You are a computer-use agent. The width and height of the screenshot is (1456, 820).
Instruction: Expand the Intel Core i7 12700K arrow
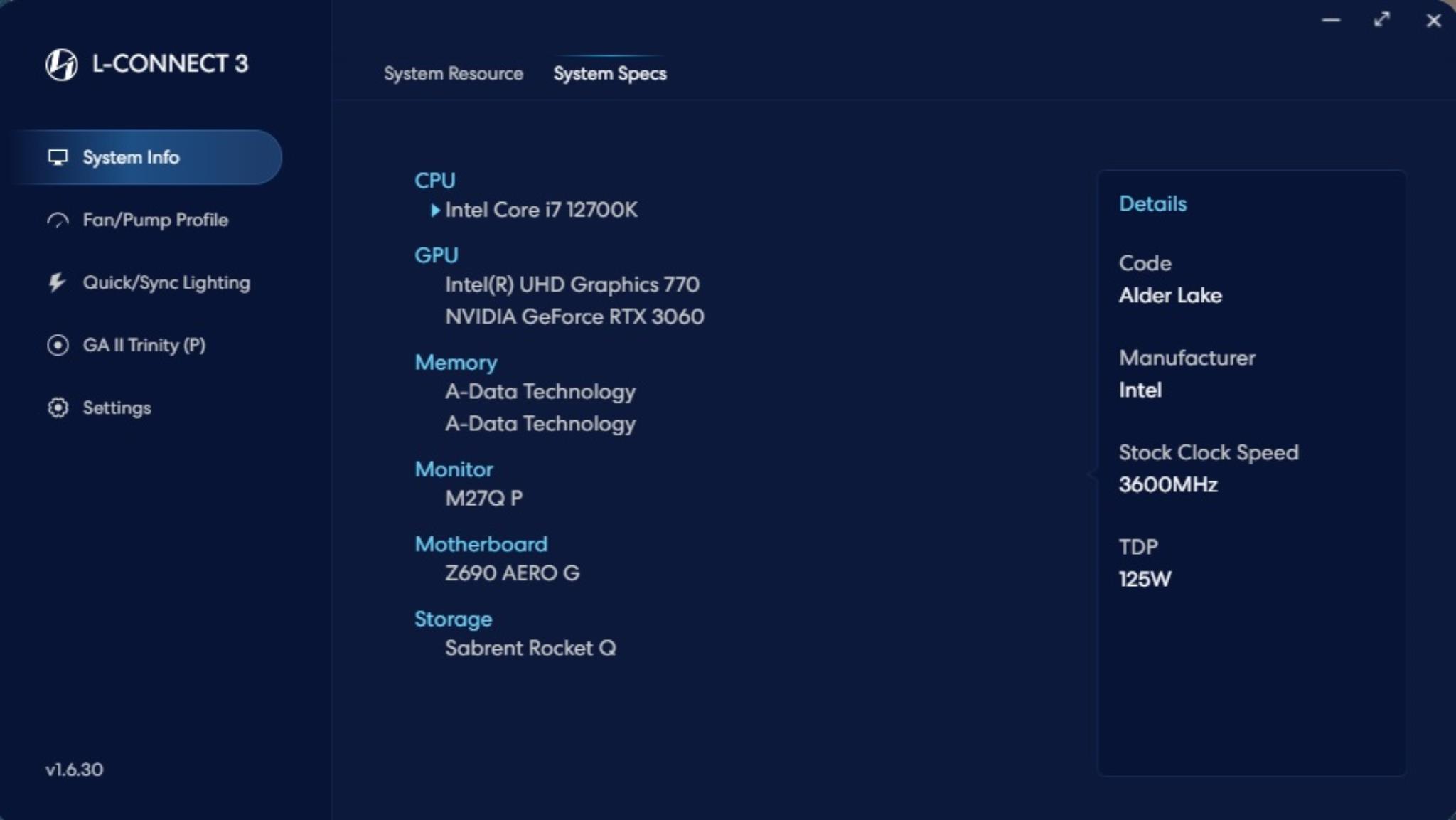tap(435, 210)
